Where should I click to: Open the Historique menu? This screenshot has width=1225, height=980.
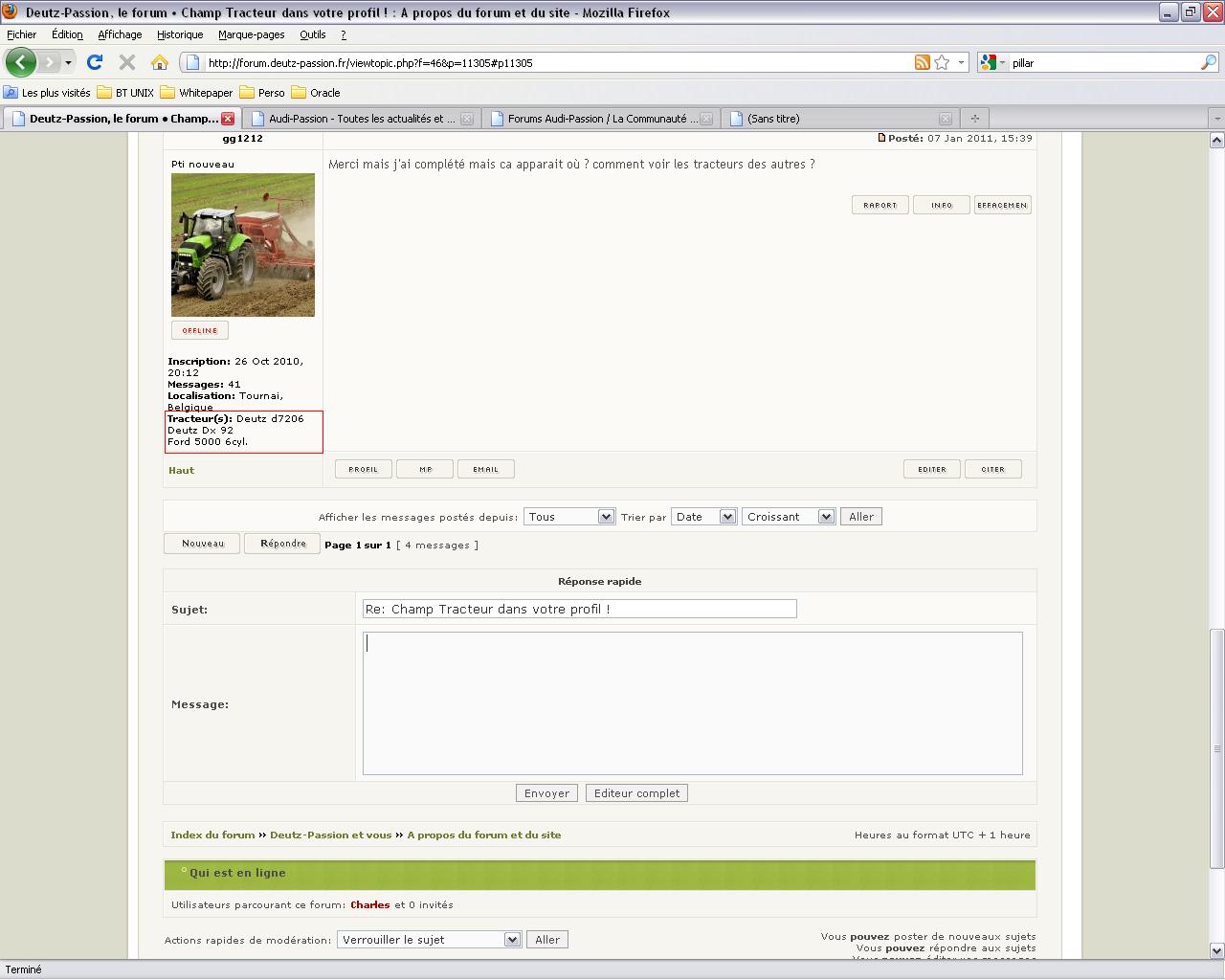[180, 34]
